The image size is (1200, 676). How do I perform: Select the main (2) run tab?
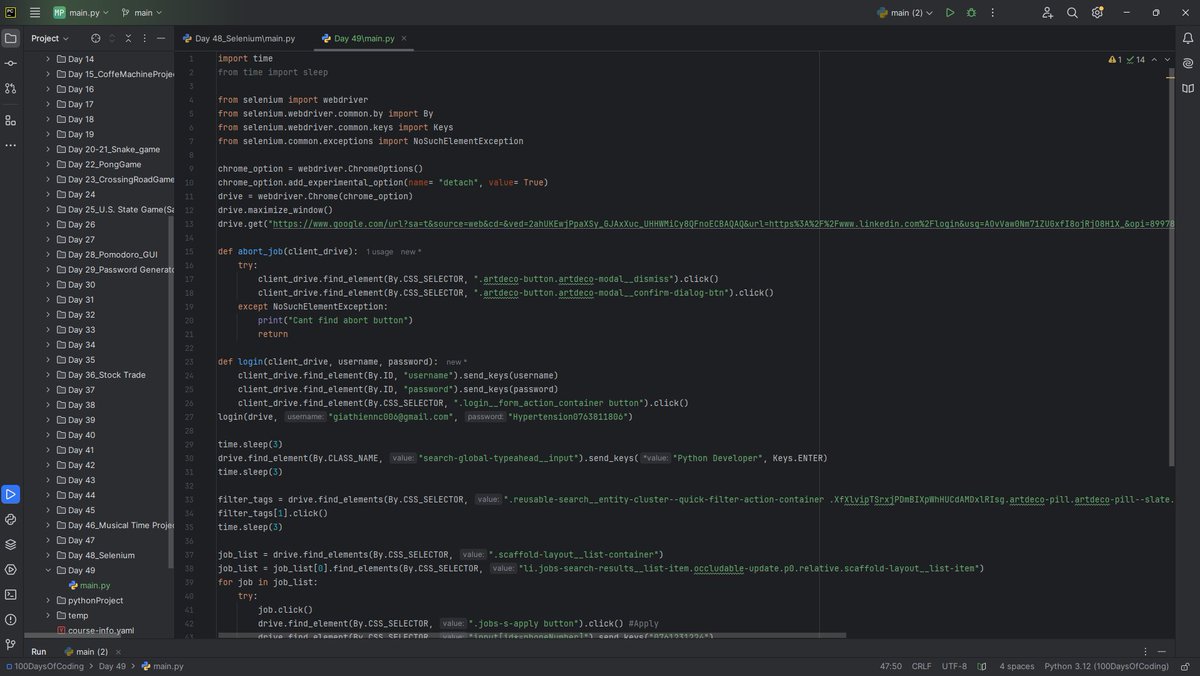(x=85, y=651)
